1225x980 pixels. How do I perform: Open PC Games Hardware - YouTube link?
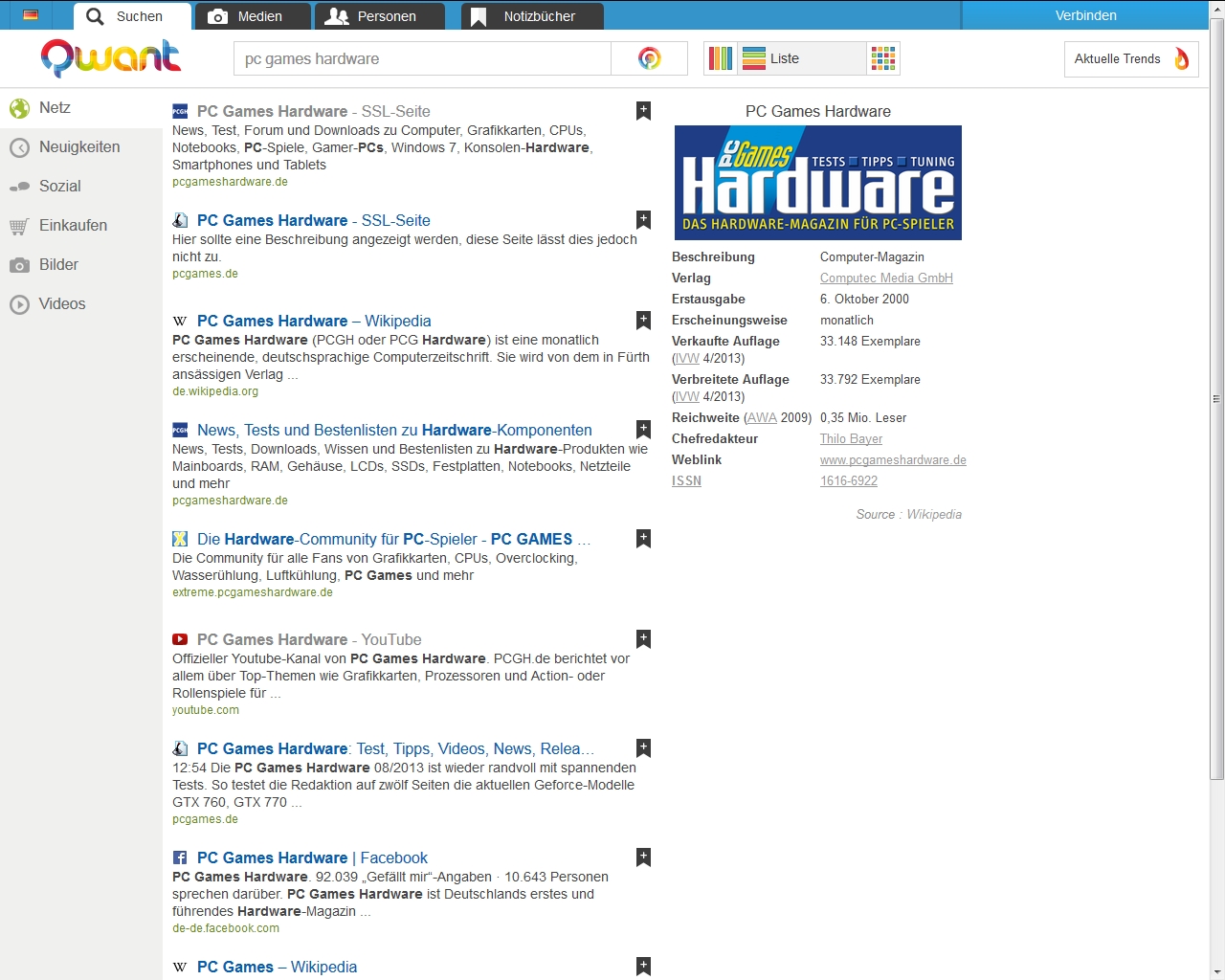coord(309,639)
